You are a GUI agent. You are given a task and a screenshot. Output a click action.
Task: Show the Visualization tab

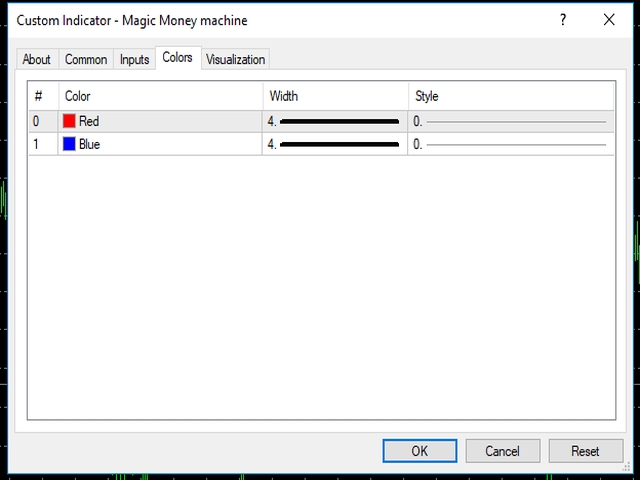[x=235, y=59]
